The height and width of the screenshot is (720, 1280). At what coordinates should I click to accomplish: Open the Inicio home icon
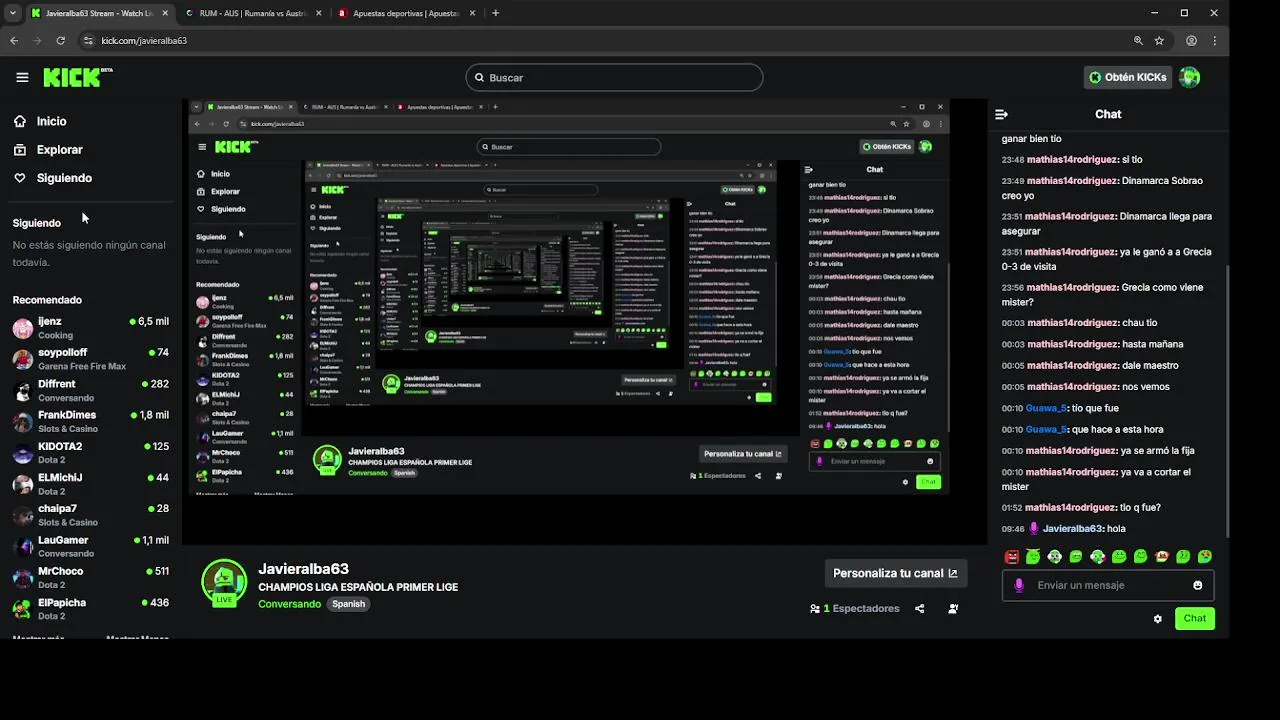pos(20,121)
